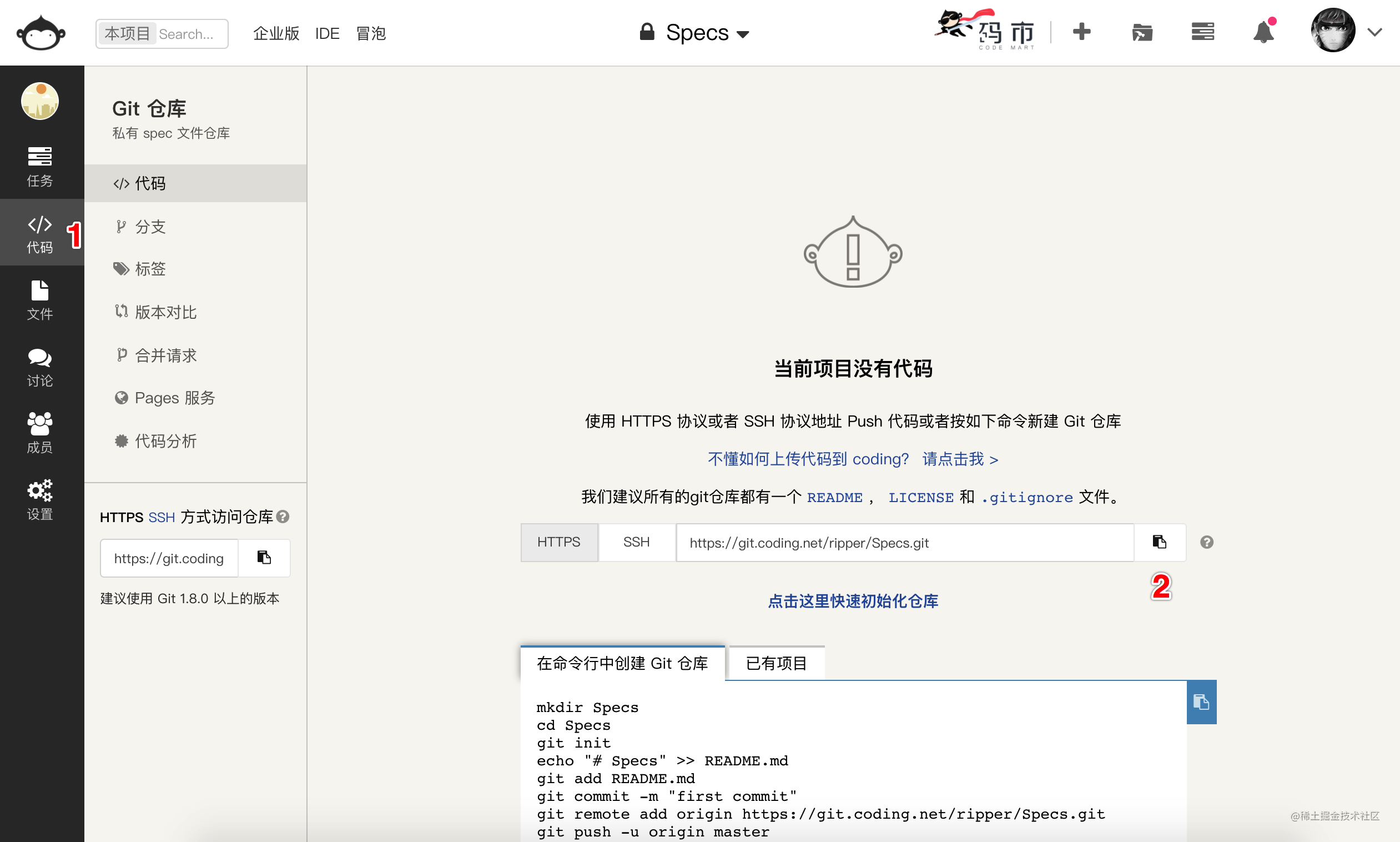Open the project avatar in the sidebar
This screenshot has height=842, width=1400.
pos(40,101)
